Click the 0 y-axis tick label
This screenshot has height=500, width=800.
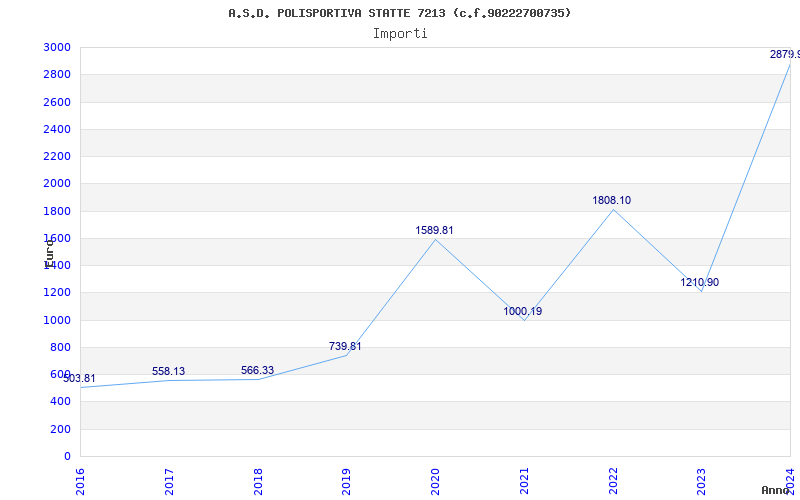67,456
